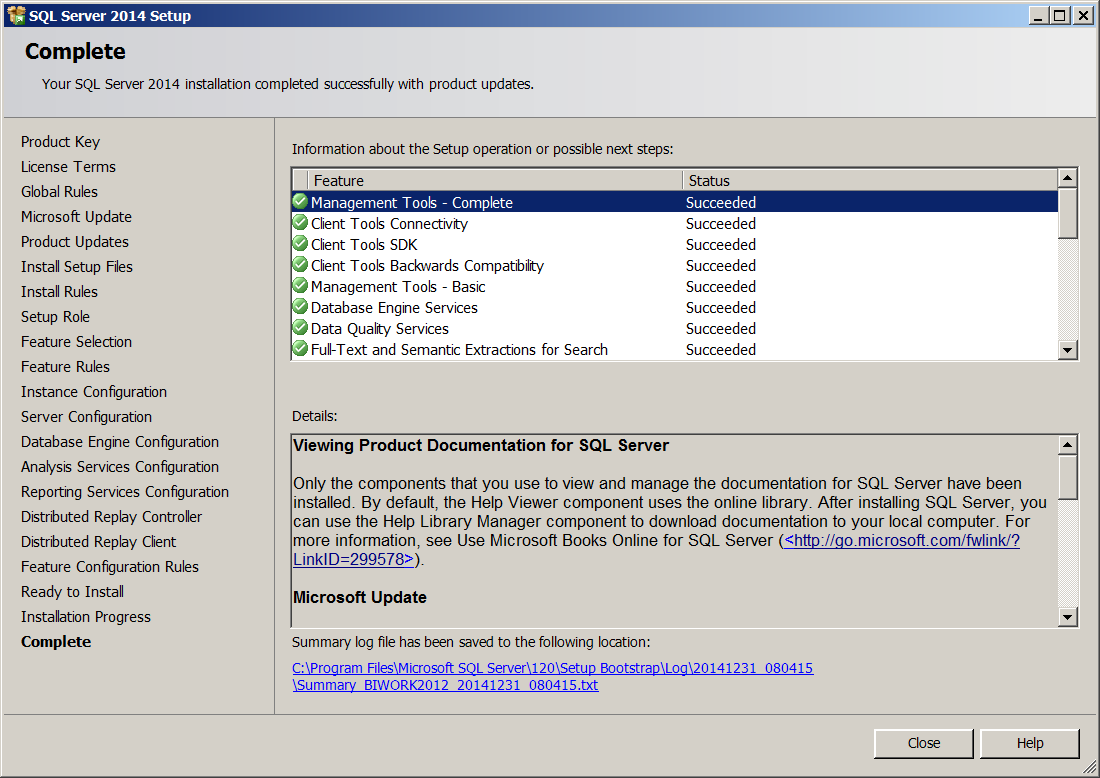Click the Status column header
1100x778 pixels.
pos(870,180)
